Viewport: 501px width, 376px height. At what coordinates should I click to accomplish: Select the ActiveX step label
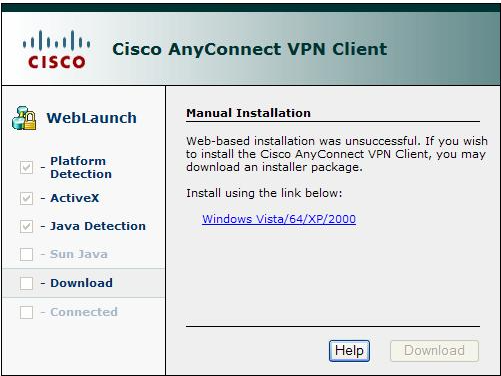(x=75, y=198)
